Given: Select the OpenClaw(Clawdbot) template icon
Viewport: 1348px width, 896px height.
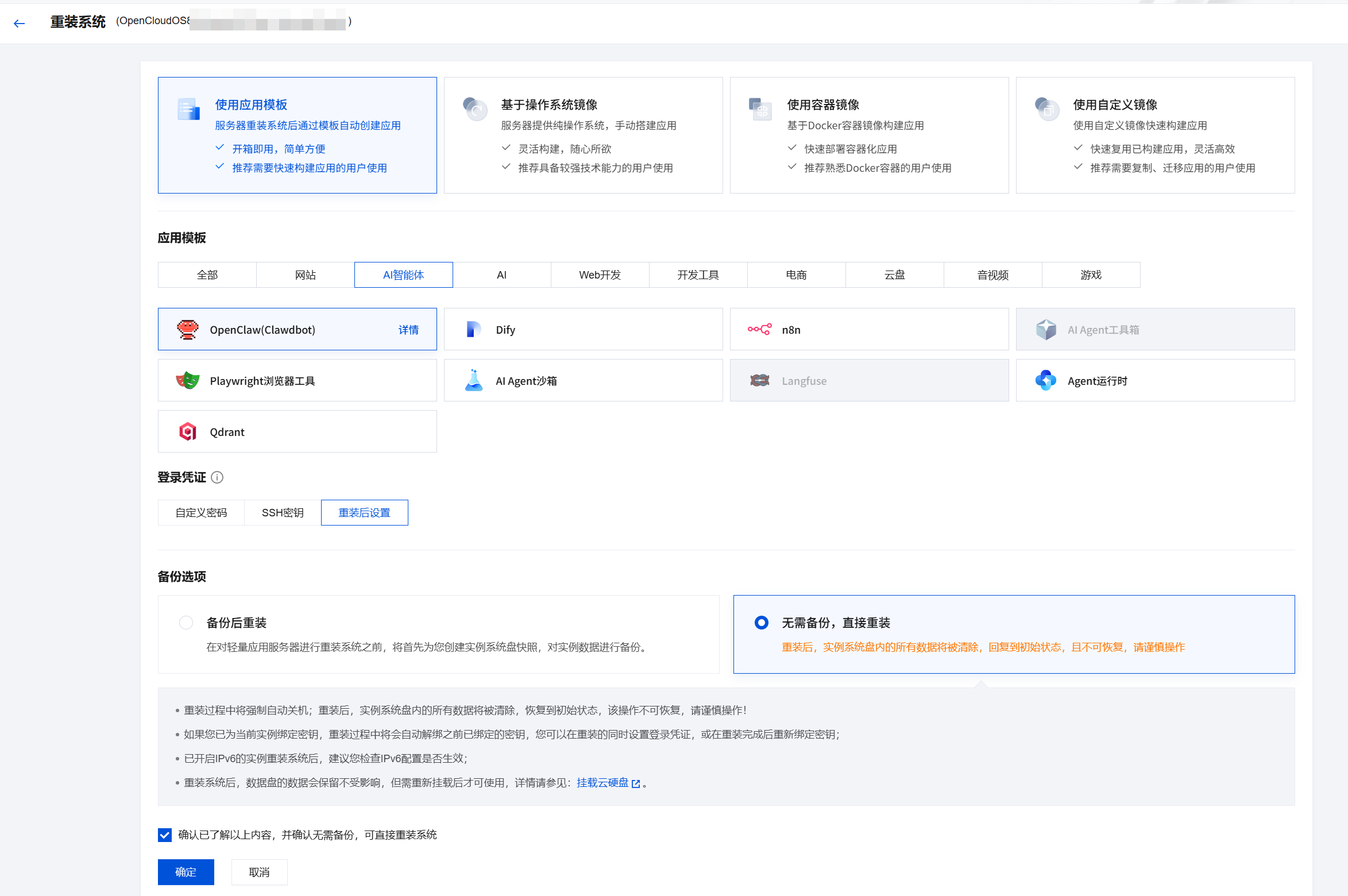Looking at the screenshot, I should [187, 330].
